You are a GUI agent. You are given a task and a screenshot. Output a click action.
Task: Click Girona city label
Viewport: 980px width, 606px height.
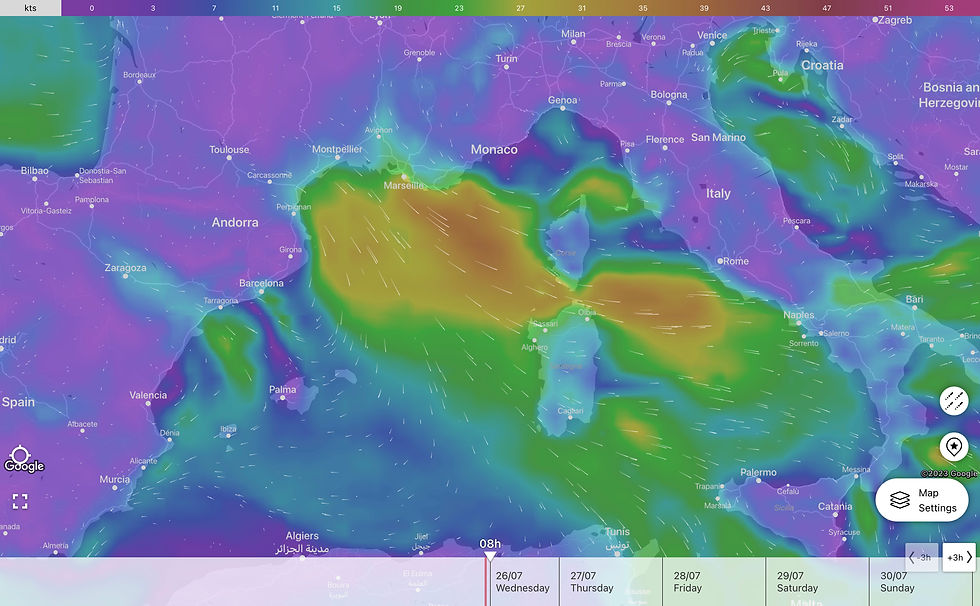[x=290, y=249]
